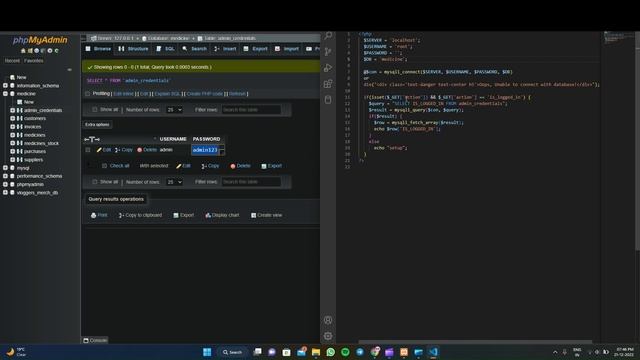Select invoices table in tree

(33, 127)
